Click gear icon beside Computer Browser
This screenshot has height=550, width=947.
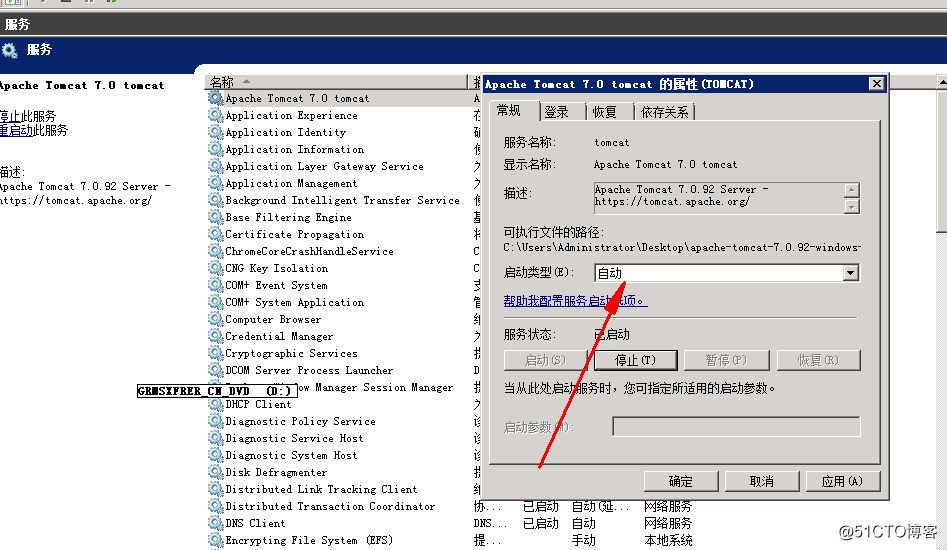click(216, 319)
